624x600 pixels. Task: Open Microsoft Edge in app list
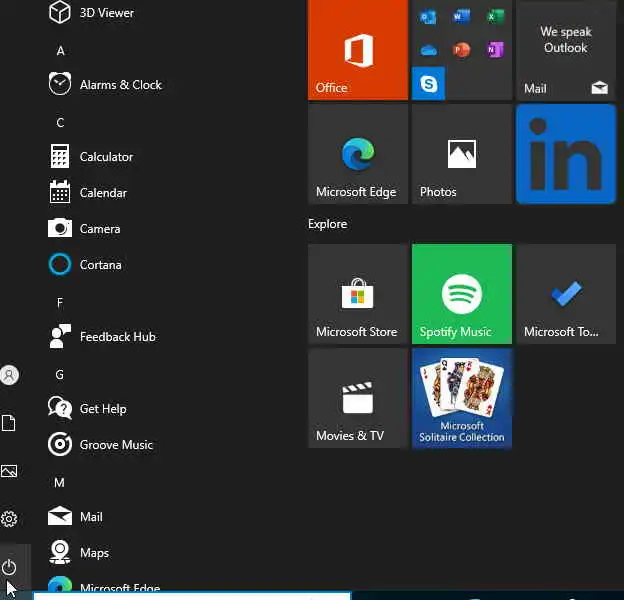[104, 584]
